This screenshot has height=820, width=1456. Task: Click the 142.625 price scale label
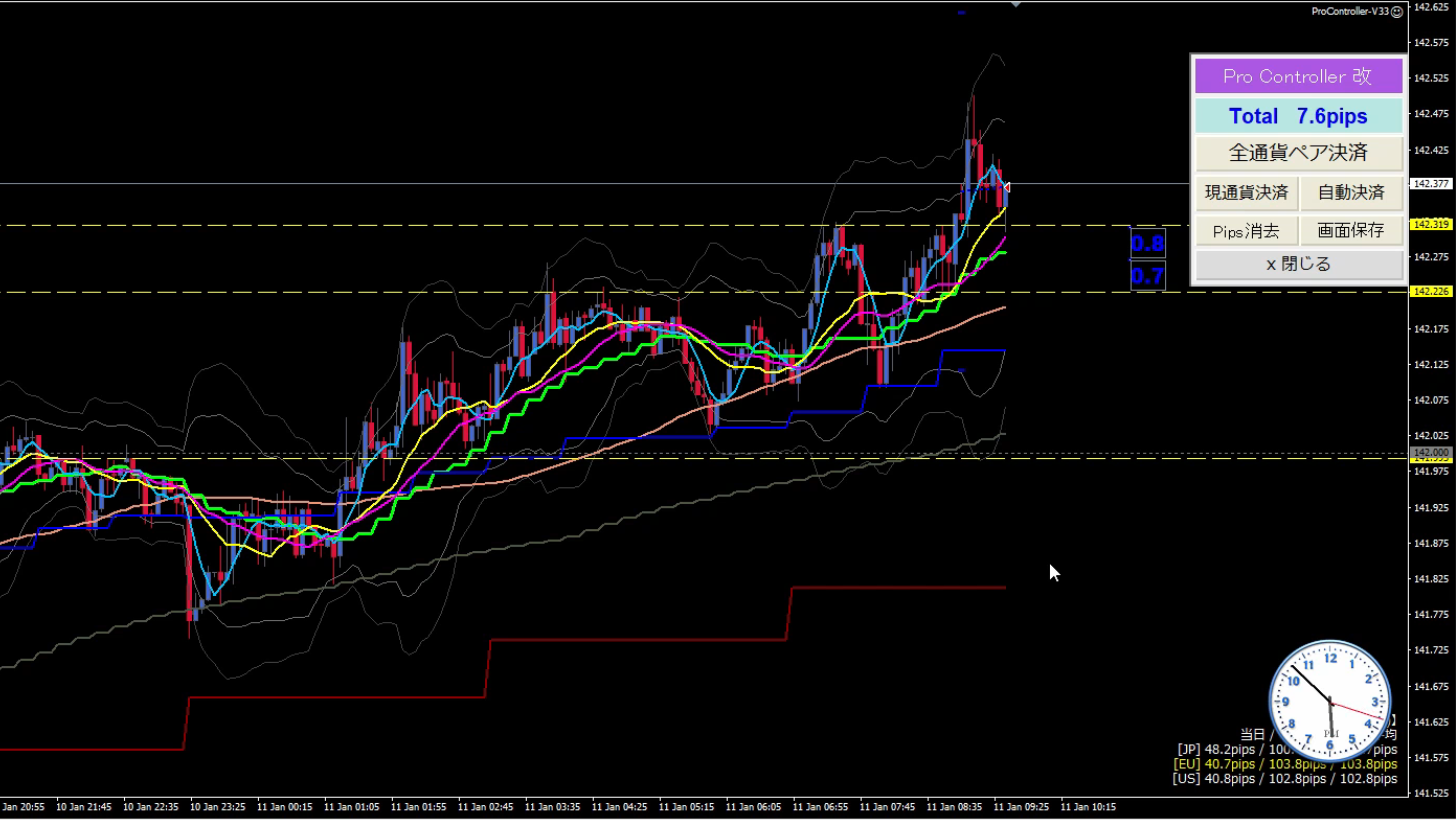click(1431, 7)
